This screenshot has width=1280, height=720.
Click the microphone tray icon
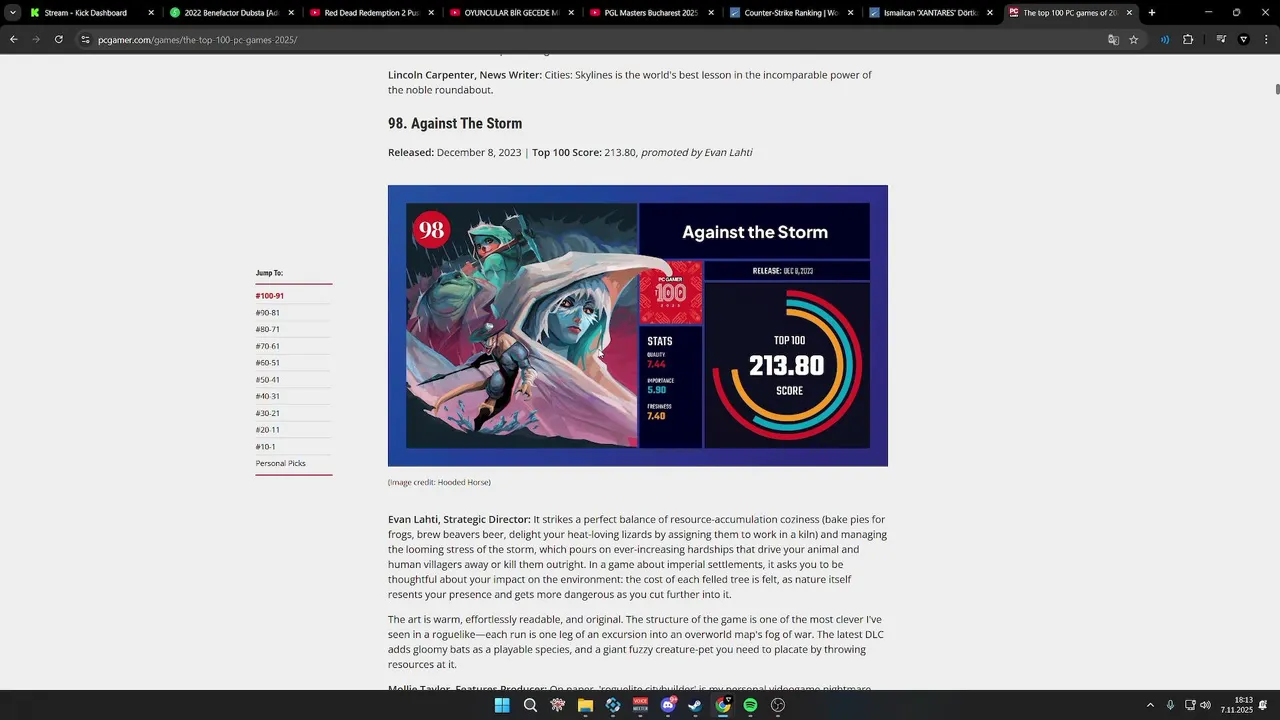pos(1170,705)
